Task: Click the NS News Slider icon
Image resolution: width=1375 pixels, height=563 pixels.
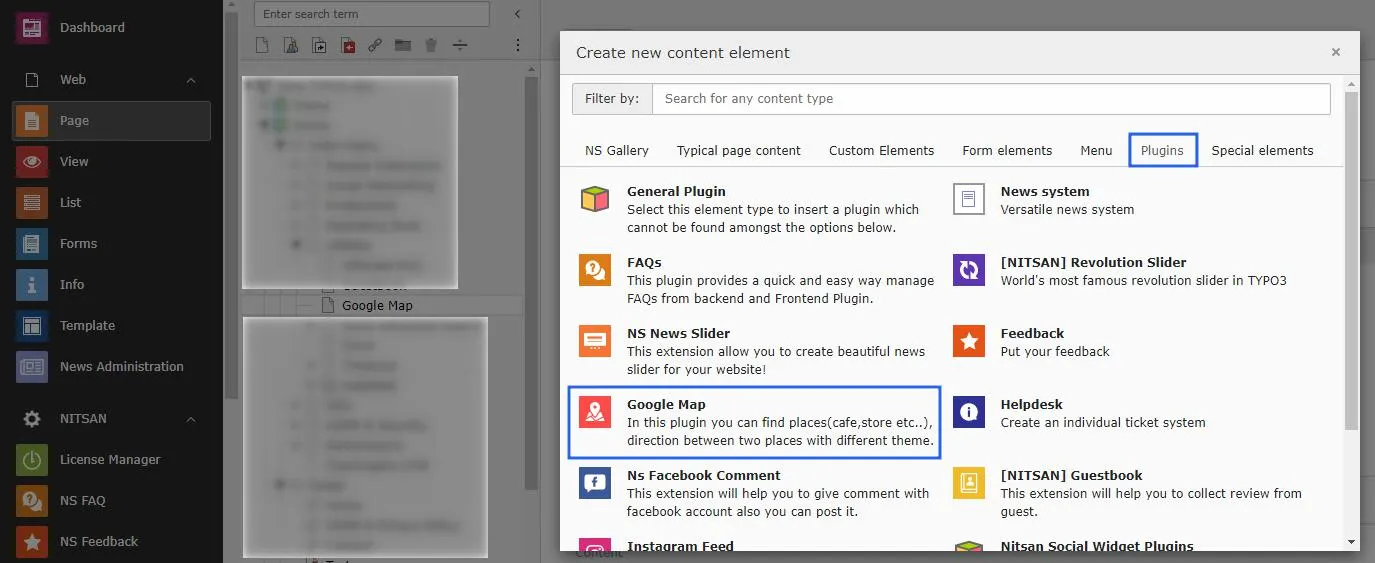Action: [x=595, y=341]
